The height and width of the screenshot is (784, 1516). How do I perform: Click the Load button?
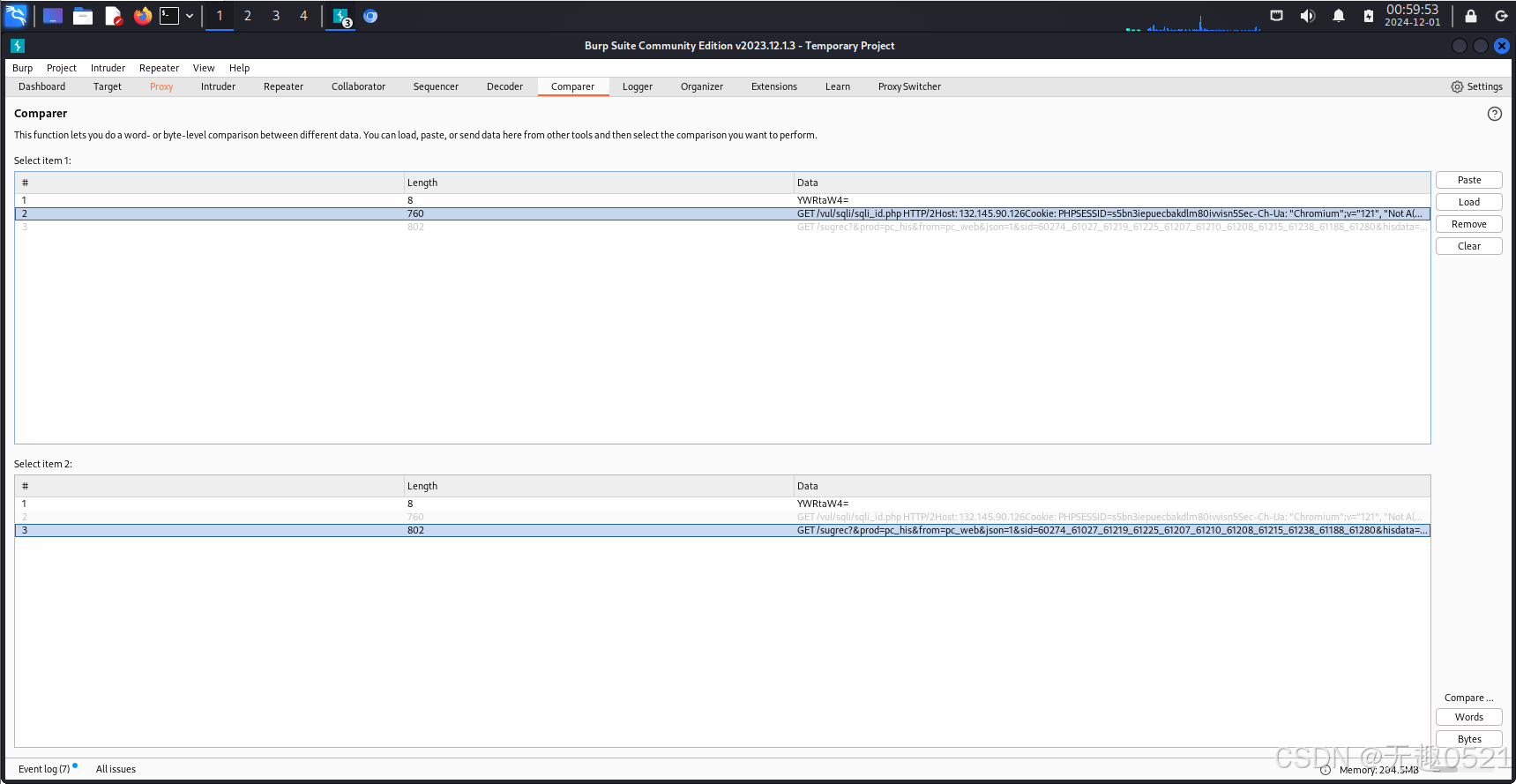pos(1468,202)
